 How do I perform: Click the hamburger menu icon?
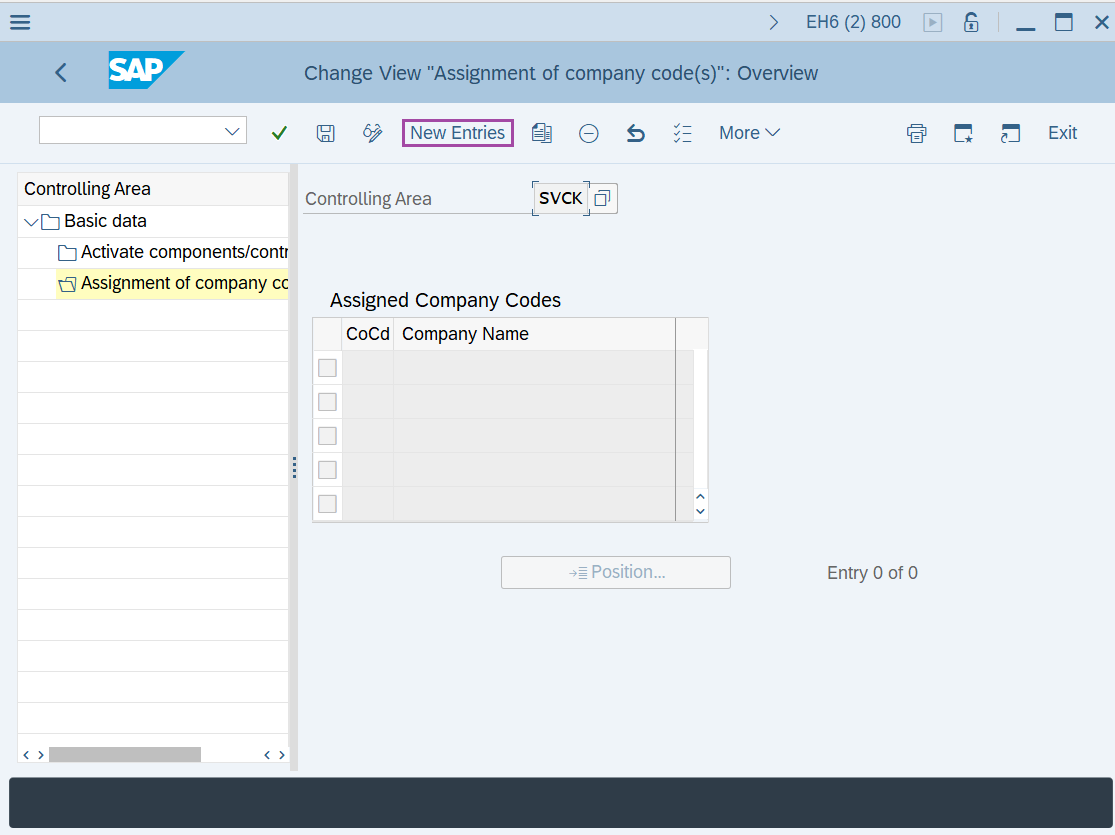(x=20, y=22)
